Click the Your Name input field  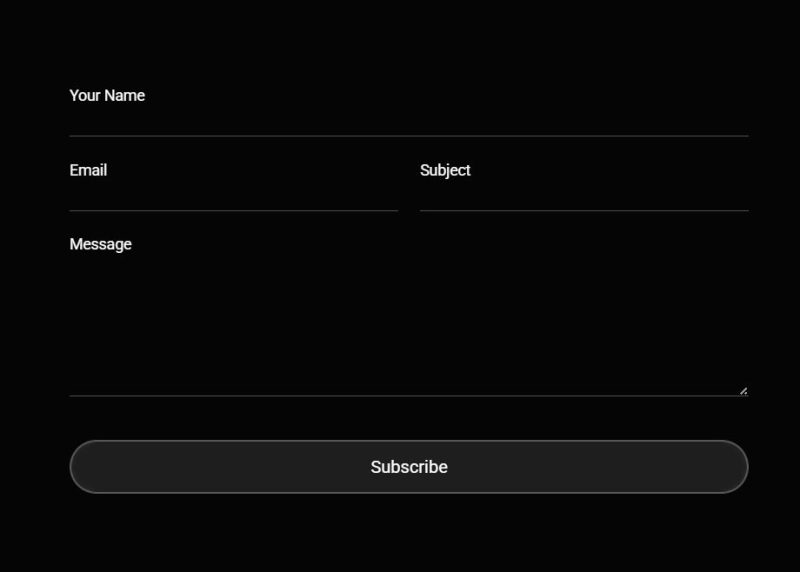[x=408, y=118]
